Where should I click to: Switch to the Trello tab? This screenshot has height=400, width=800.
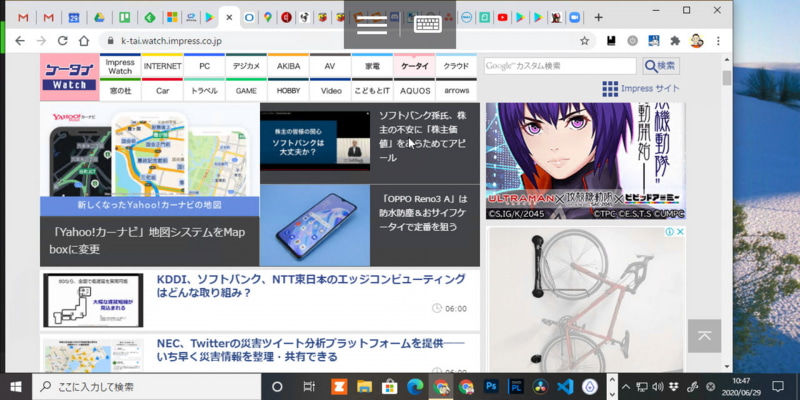tap(124, 18)
